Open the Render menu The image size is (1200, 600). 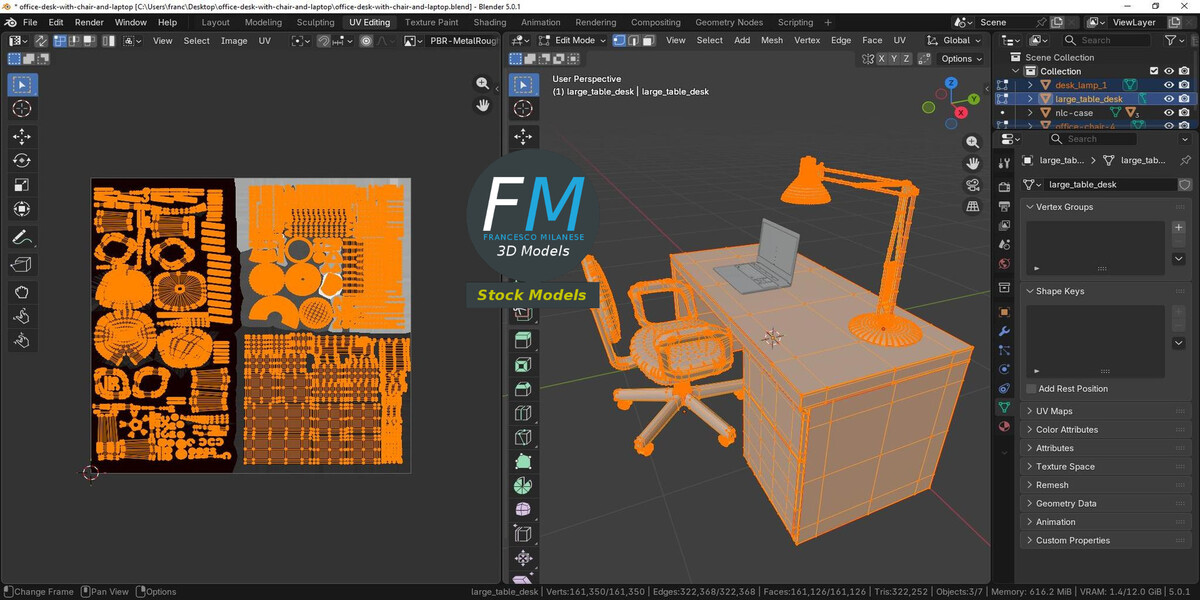pyautogui.click(x=89, y=22)
